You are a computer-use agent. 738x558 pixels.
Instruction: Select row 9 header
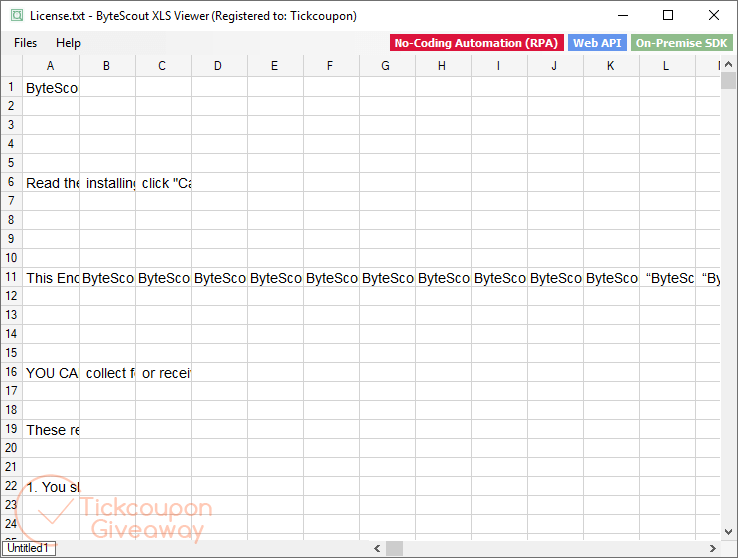pos(11,239)
